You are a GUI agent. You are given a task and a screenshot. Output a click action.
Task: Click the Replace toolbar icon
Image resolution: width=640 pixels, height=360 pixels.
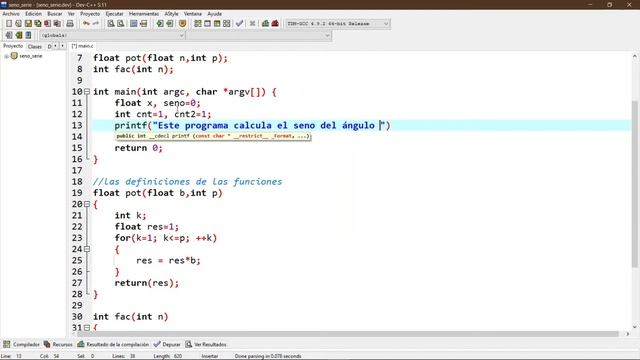pos(121,24)
